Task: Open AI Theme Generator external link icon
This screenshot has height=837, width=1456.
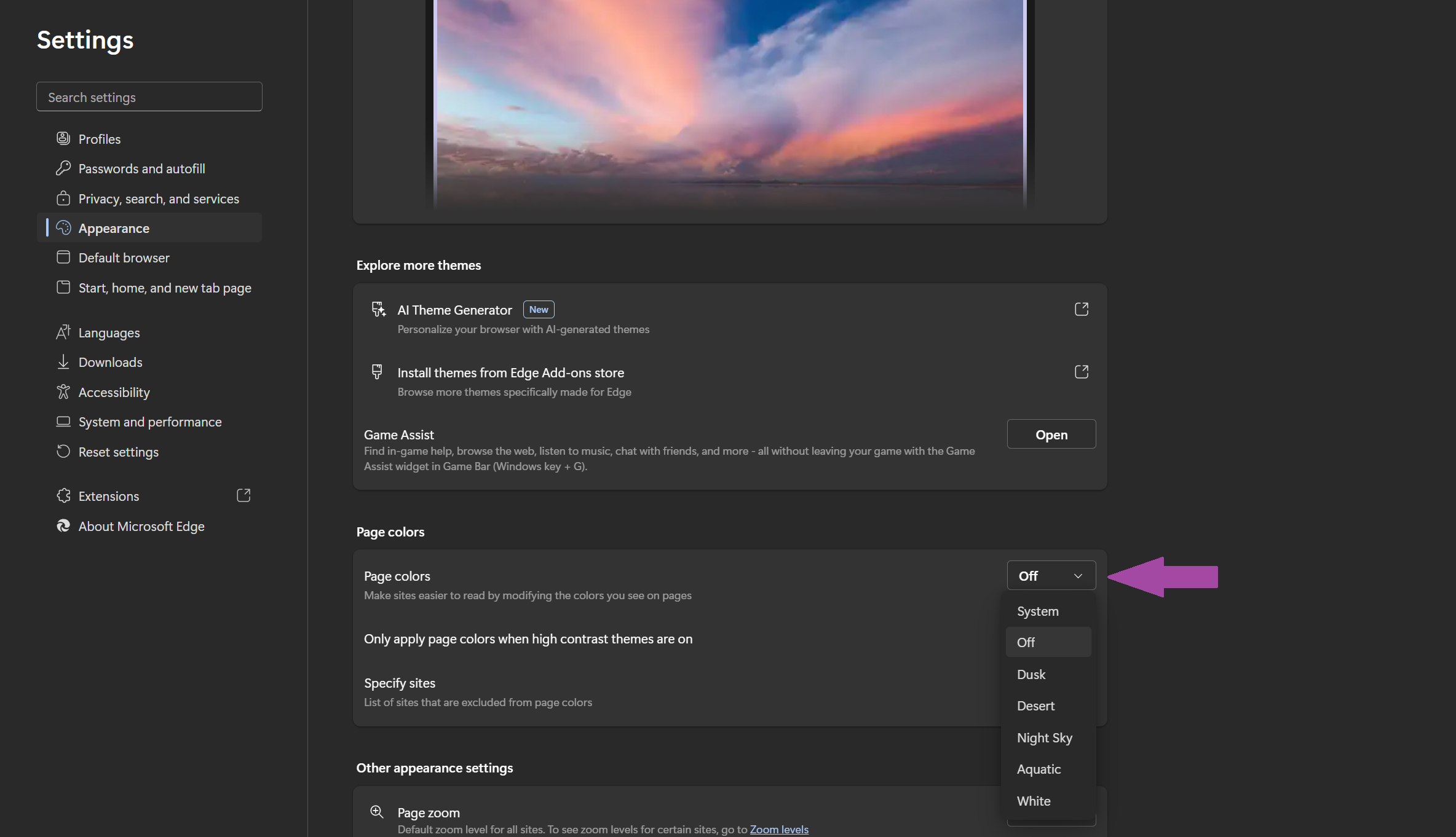Action: point(1081,309)
